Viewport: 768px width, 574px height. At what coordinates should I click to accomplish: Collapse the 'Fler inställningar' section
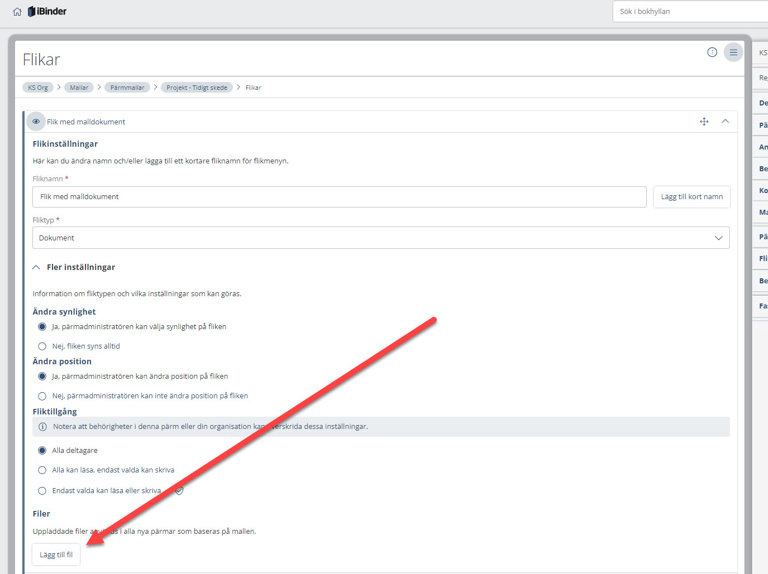click(x=37, y=268)
